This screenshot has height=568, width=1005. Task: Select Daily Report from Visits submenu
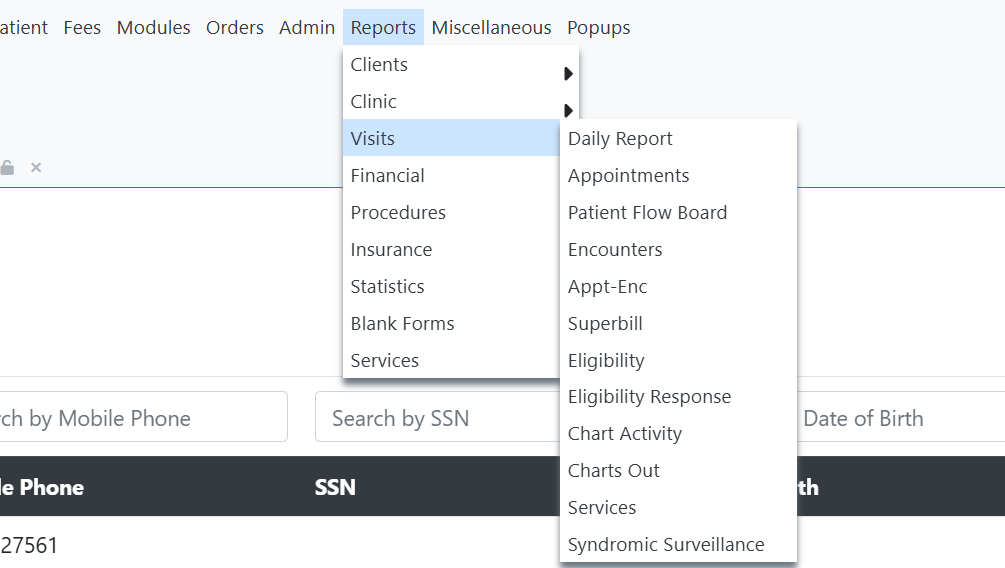620,139
